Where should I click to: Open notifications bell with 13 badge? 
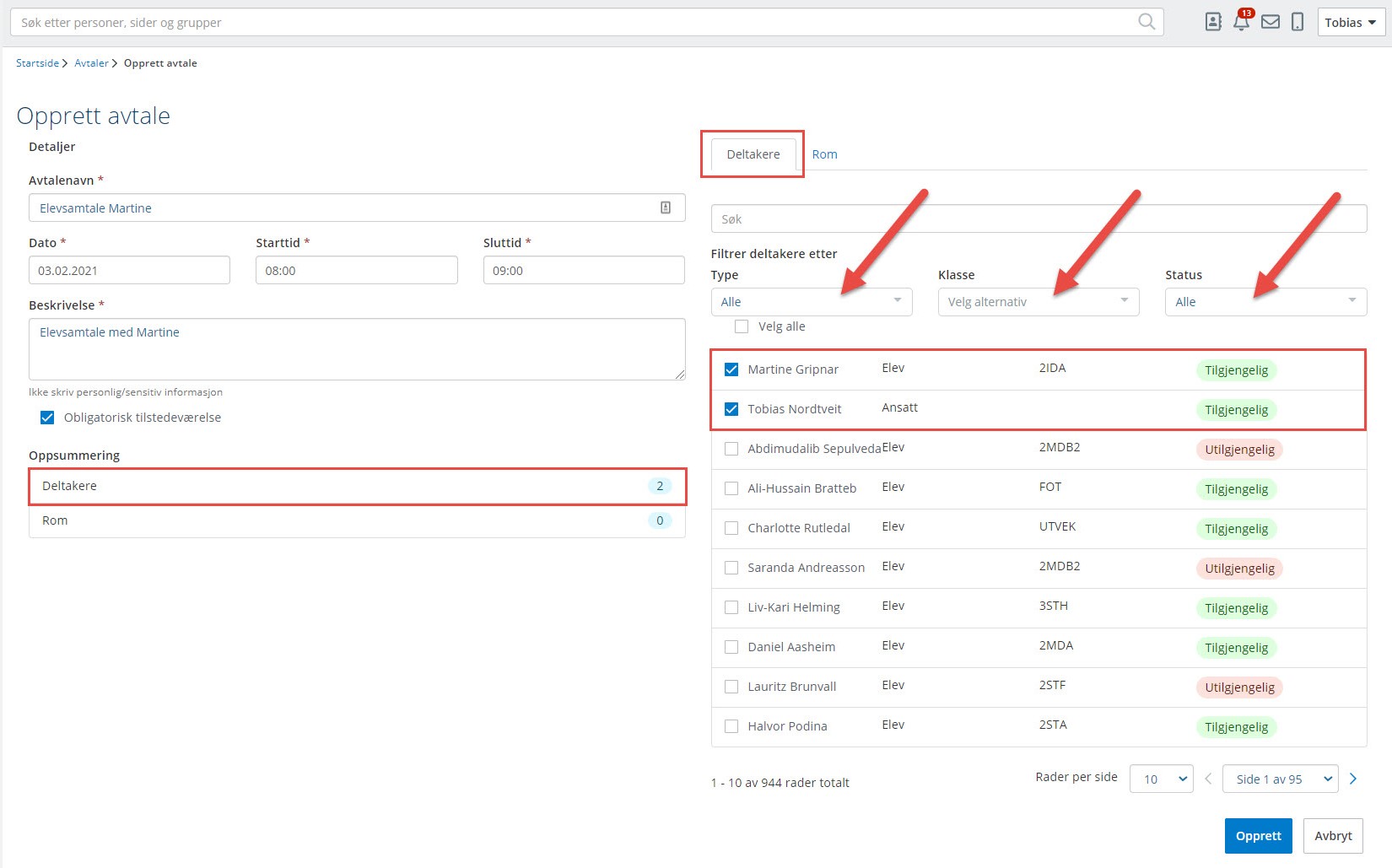click(1241, 22)
